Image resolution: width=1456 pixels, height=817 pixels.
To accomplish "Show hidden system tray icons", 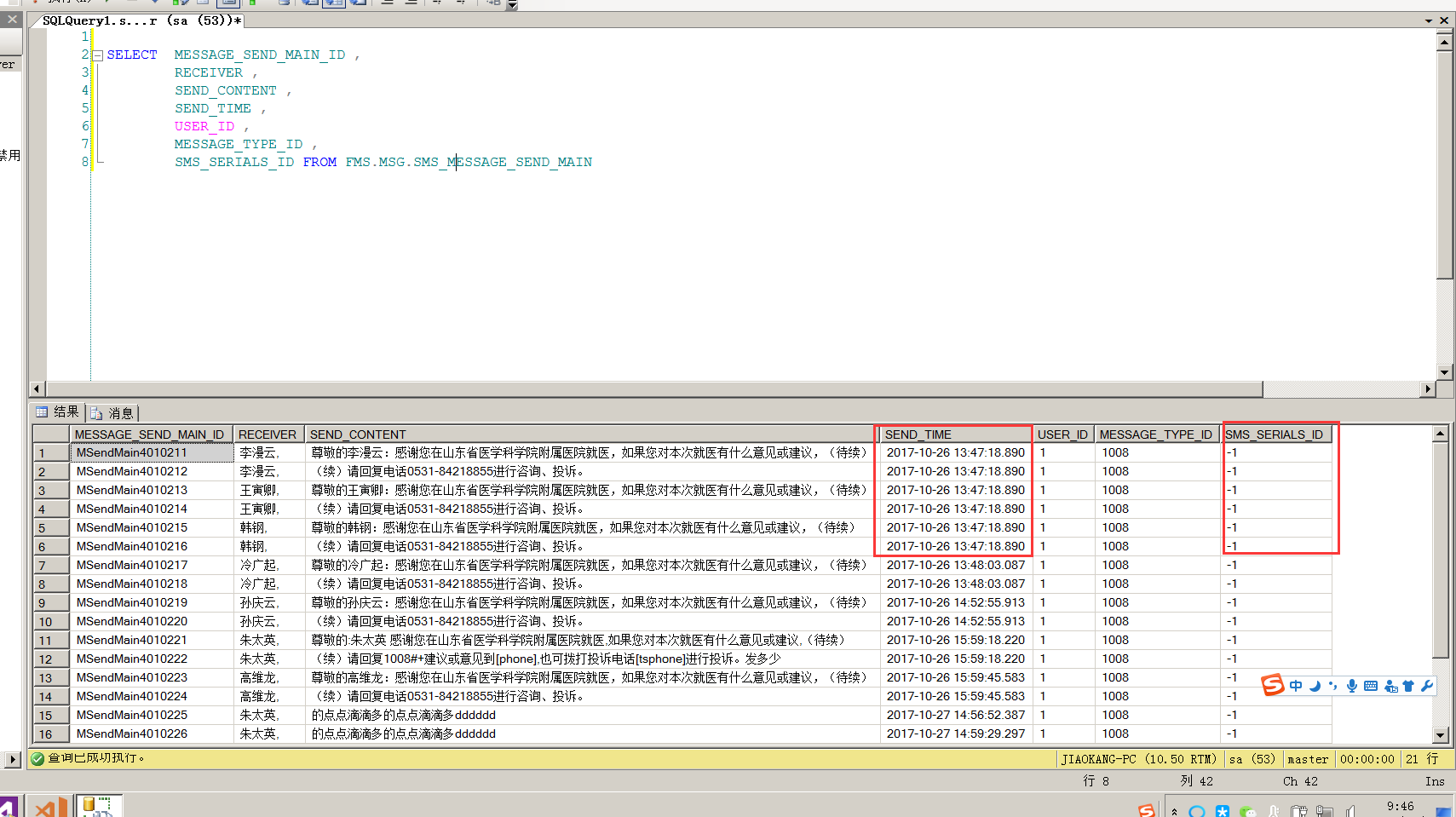I will (x=1175, y=811).
